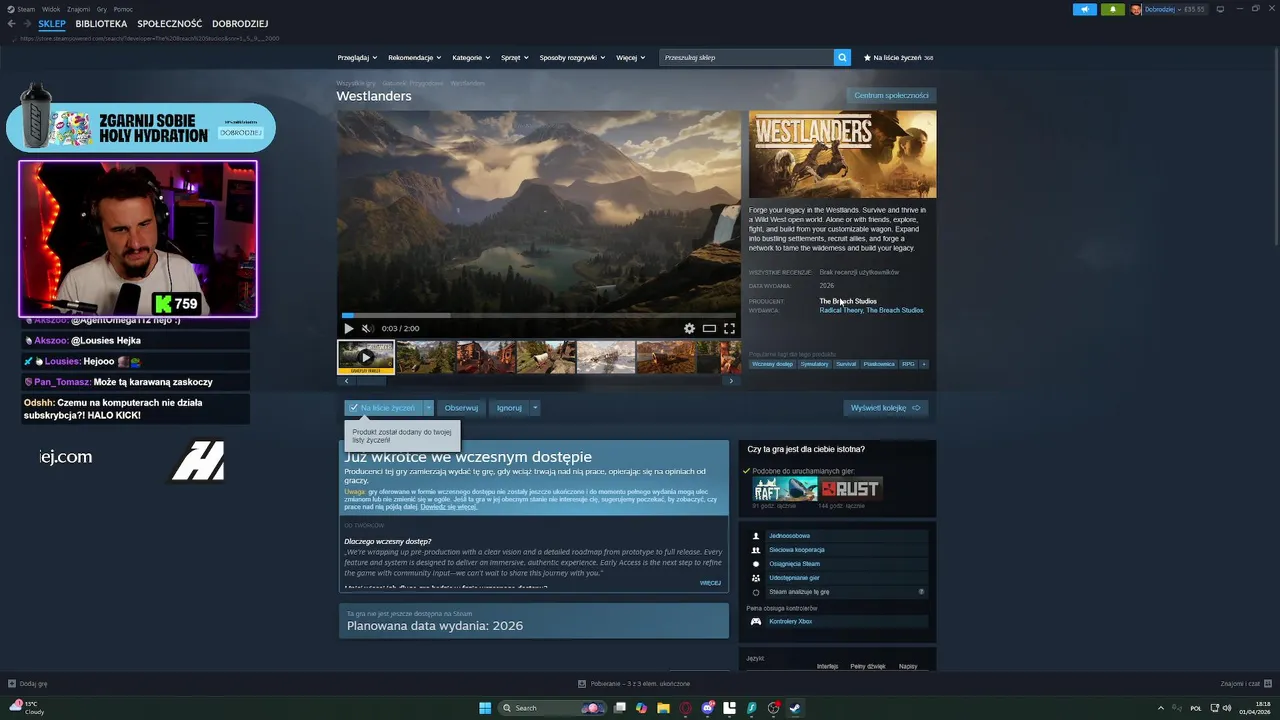The height and width of the screenshot is (720, 1280).
Task: Open video settings gear icon
Action: 689,328
